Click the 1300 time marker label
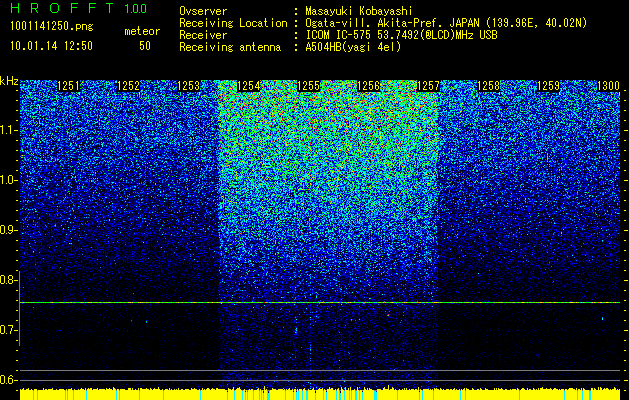The height and width of the screenshot is (400, 629). (x=609, y=86)
